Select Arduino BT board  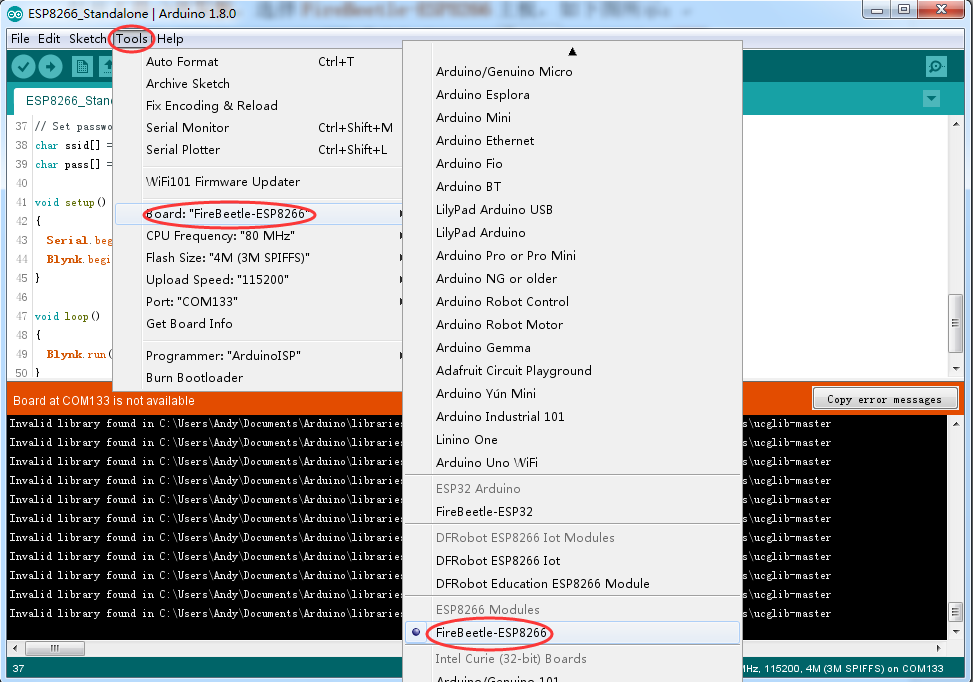coord(573,187)
